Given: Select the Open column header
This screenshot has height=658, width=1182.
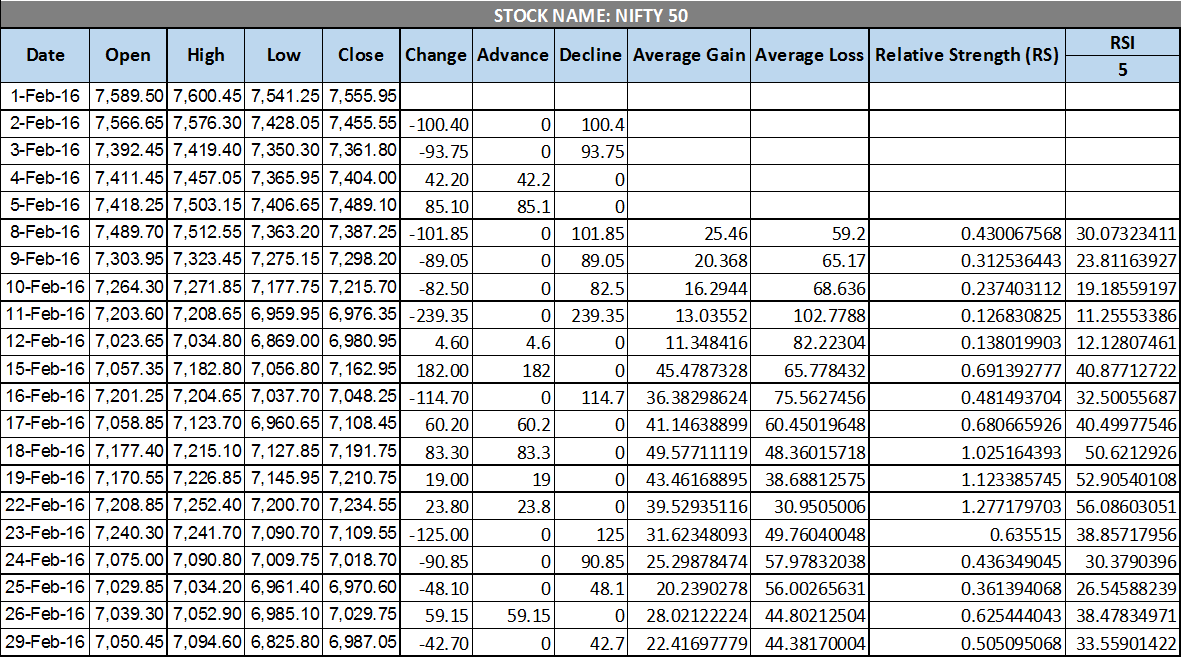Looking at the screenshot, I should coord(128,55).
